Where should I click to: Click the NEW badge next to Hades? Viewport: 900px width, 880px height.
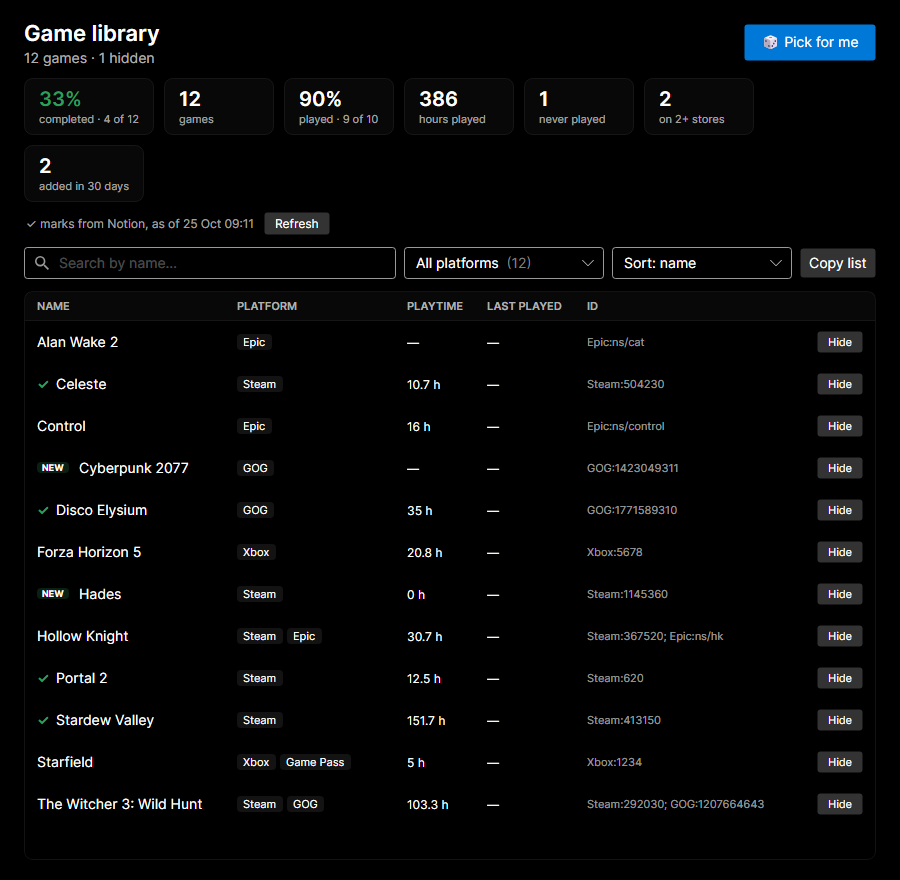53,594
